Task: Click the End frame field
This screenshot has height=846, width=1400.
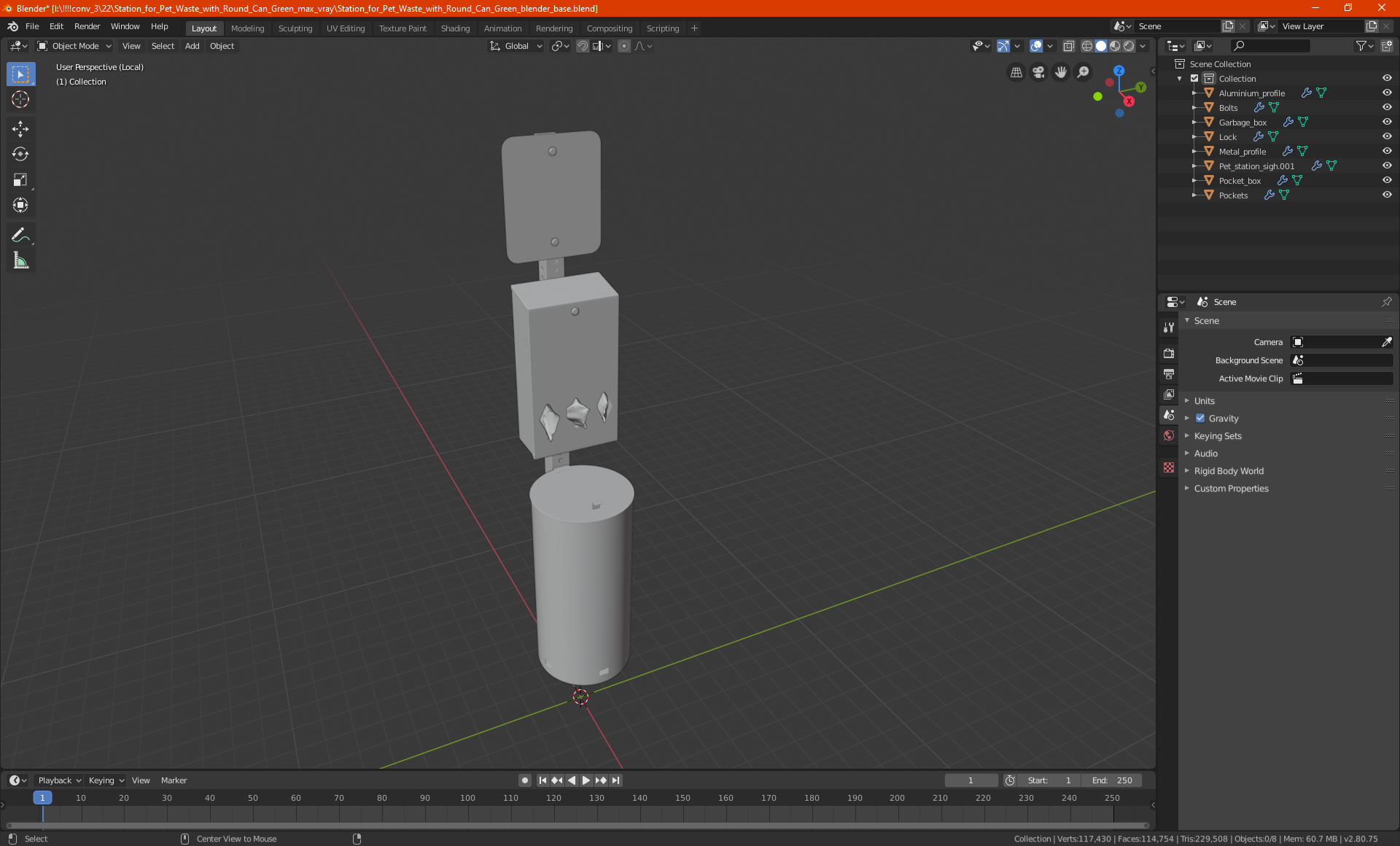Action: (1112, 780)
